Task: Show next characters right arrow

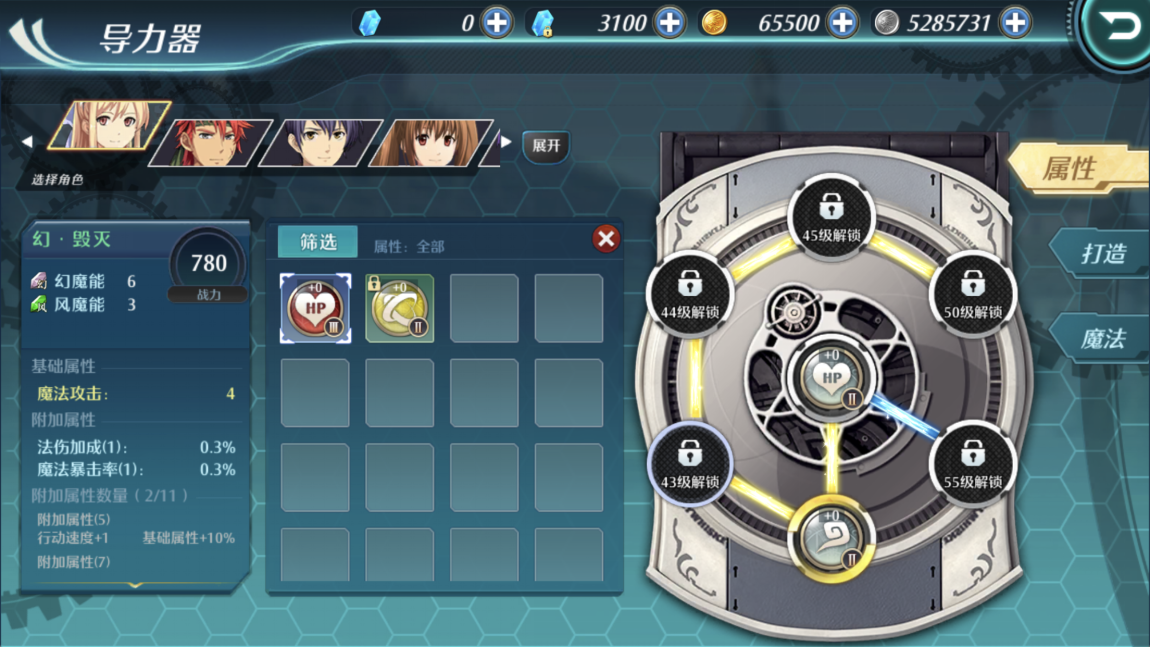Action: point(505,142)
